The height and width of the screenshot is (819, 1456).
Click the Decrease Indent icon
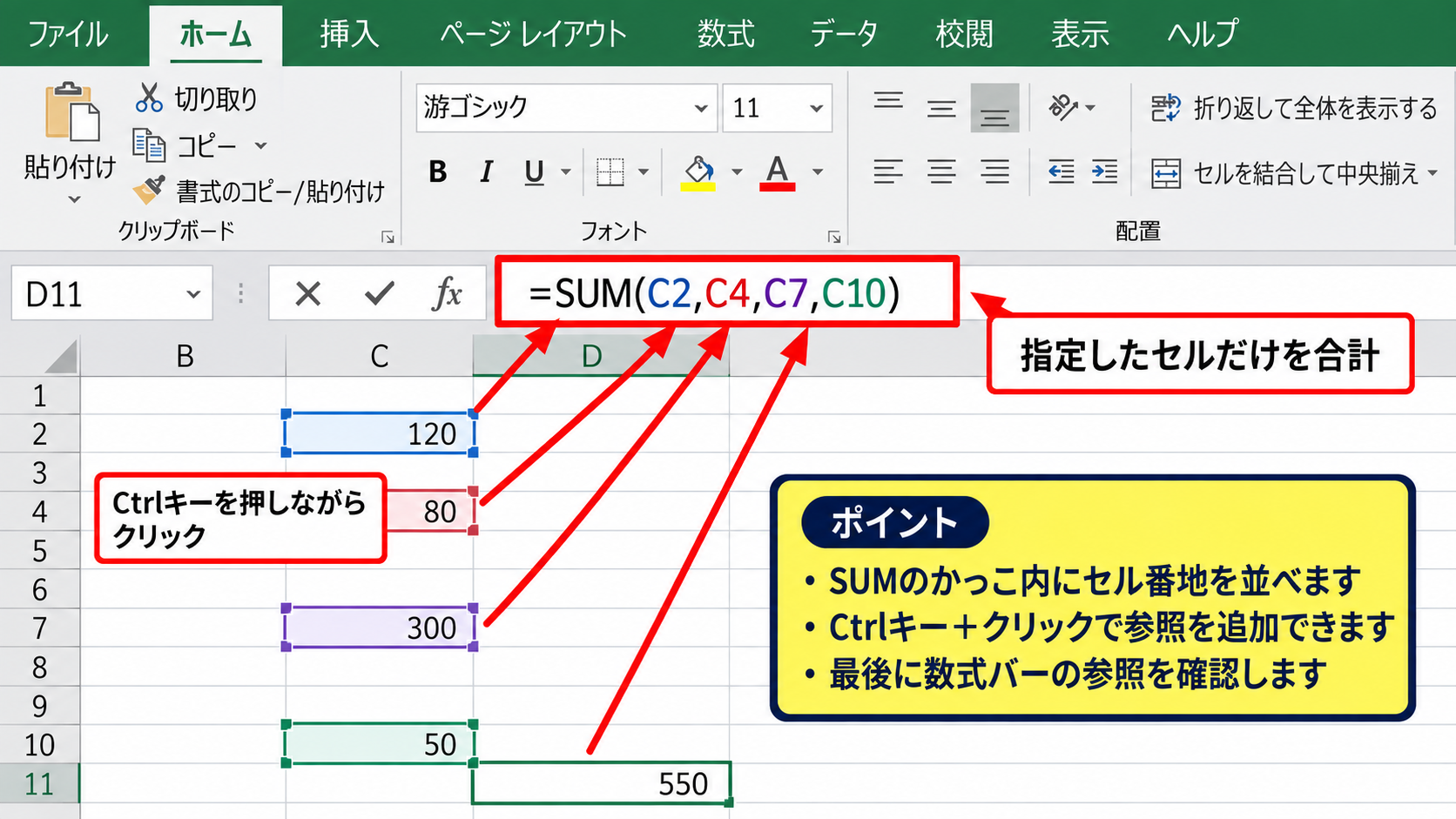coord(1061,171)
